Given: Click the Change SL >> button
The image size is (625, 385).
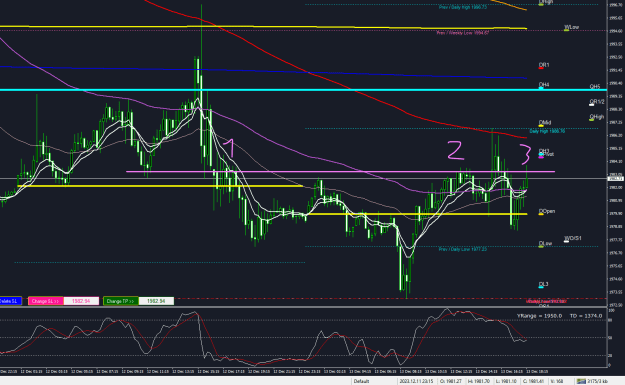Looking at the screenshot, I should 45,301.
